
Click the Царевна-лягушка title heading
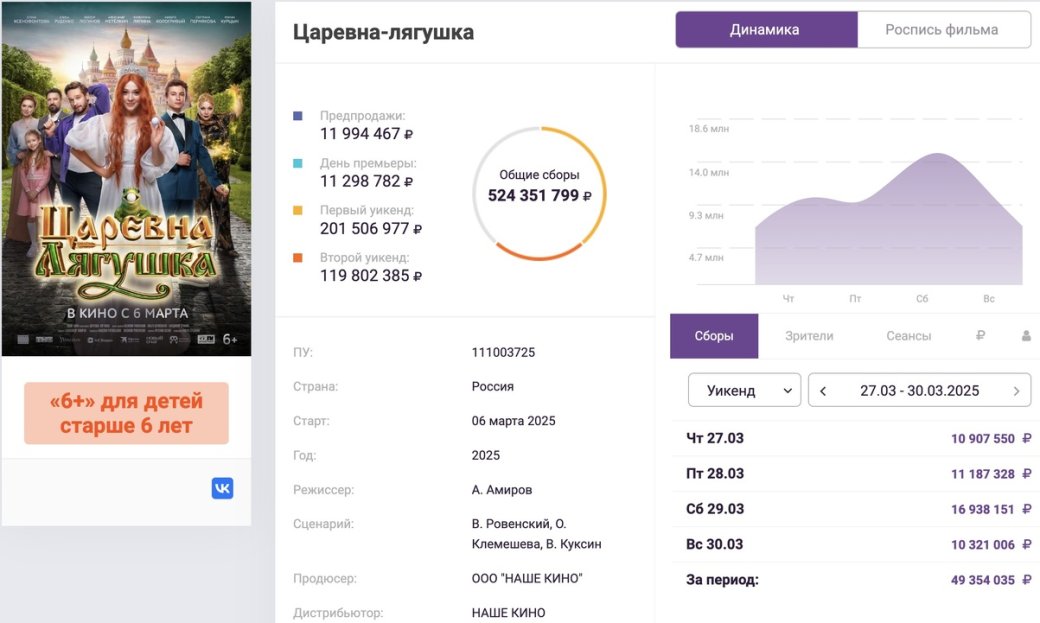(x=383, y=32)
